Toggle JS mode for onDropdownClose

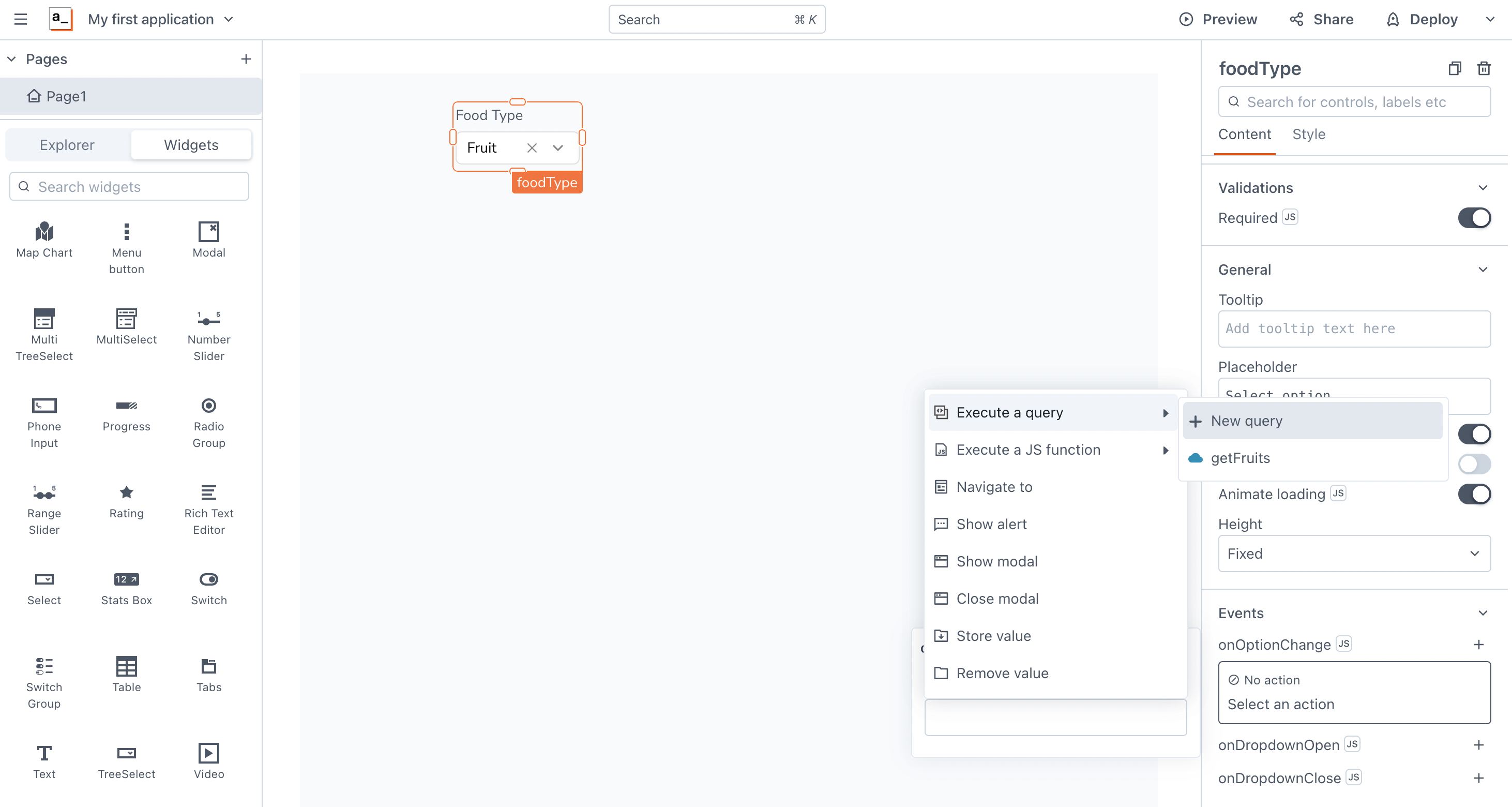(1354, 777)
